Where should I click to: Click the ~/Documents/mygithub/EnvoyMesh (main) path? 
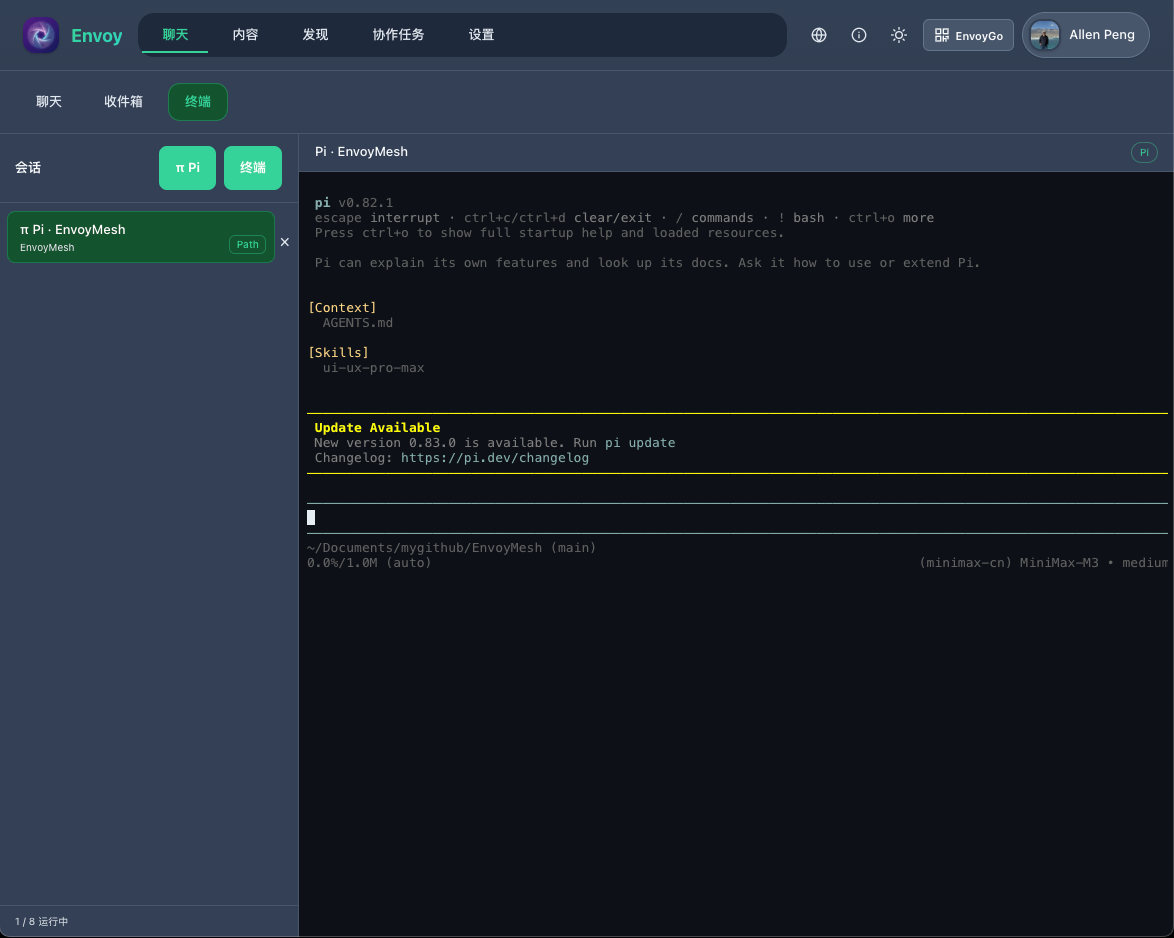tap(451, 548)
